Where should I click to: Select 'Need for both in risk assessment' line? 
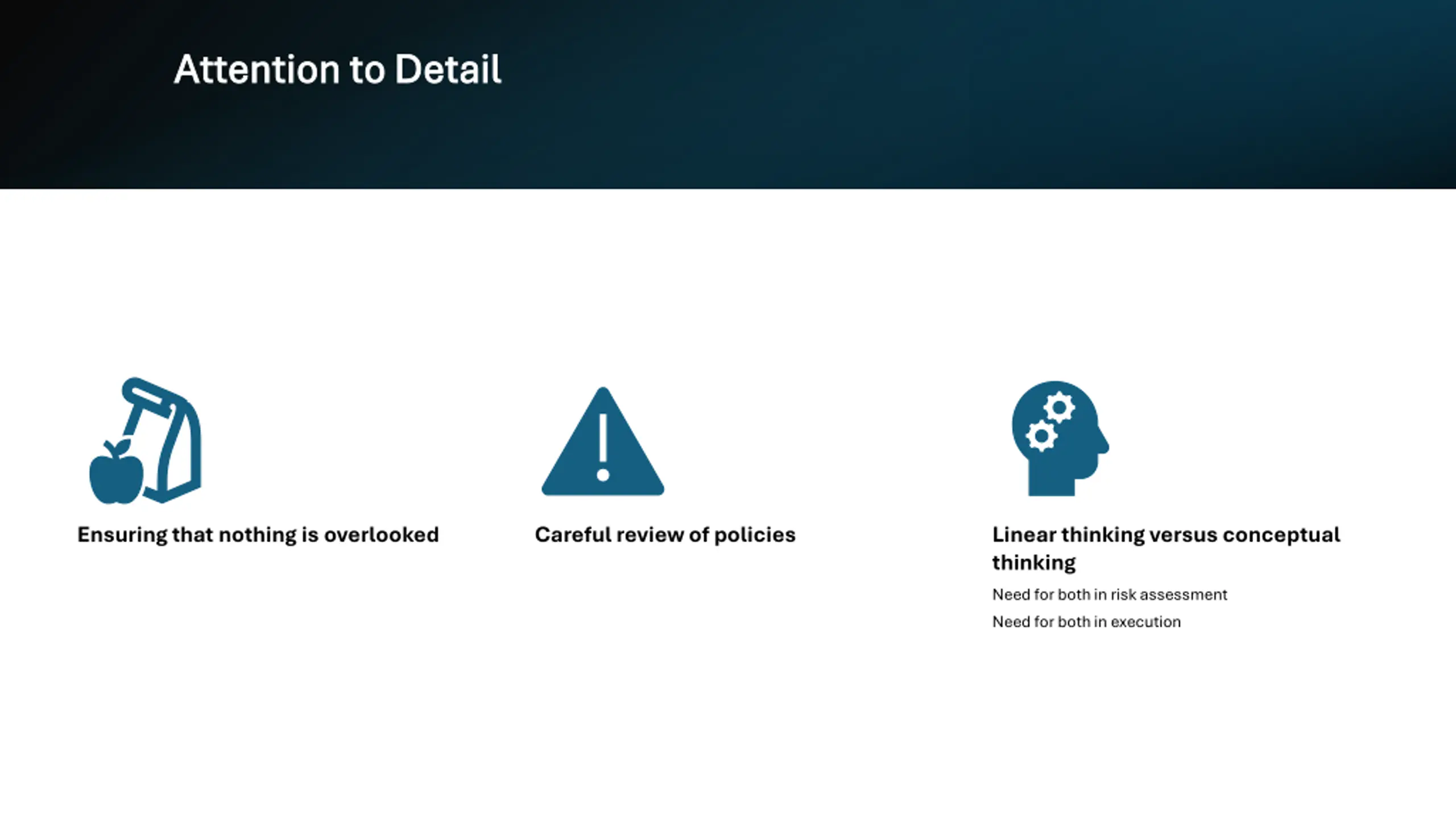(1110, 594)
